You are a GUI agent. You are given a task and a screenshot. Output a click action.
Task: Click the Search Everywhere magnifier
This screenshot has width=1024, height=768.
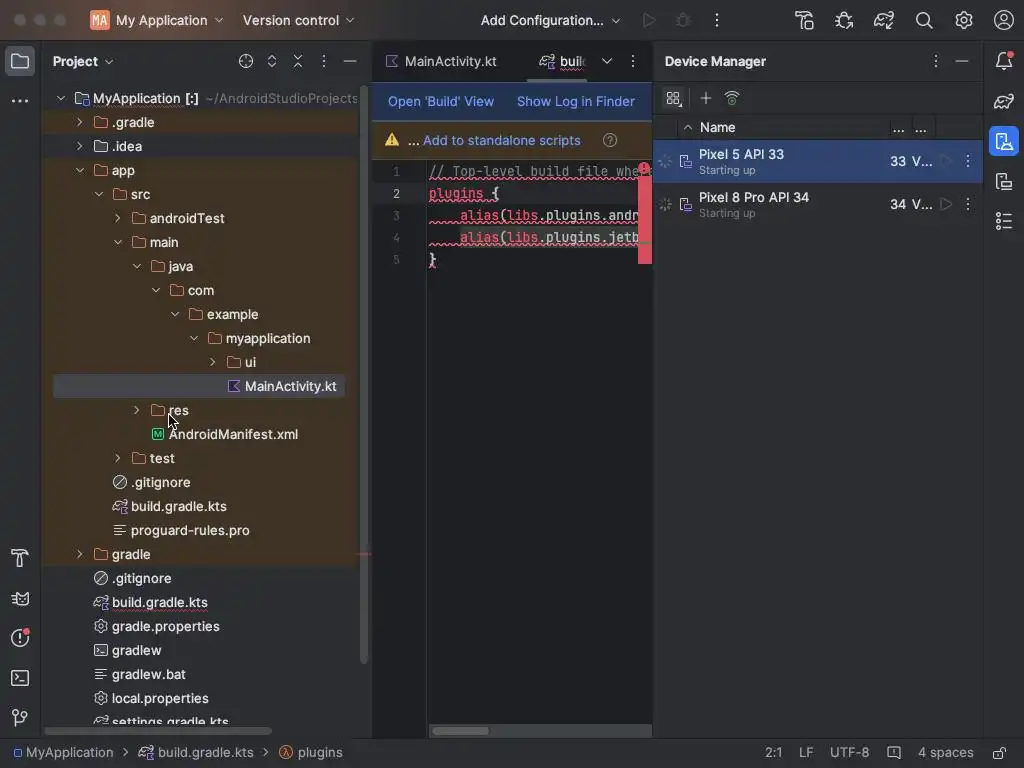[923, 20]
